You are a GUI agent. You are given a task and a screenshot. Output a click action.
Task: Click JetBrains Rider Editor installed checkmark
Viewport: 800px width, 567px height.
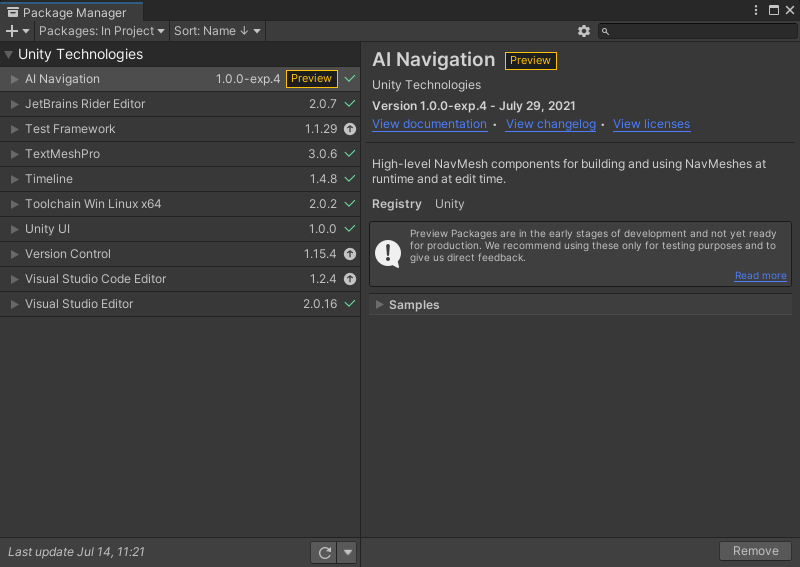click(350, 104)
